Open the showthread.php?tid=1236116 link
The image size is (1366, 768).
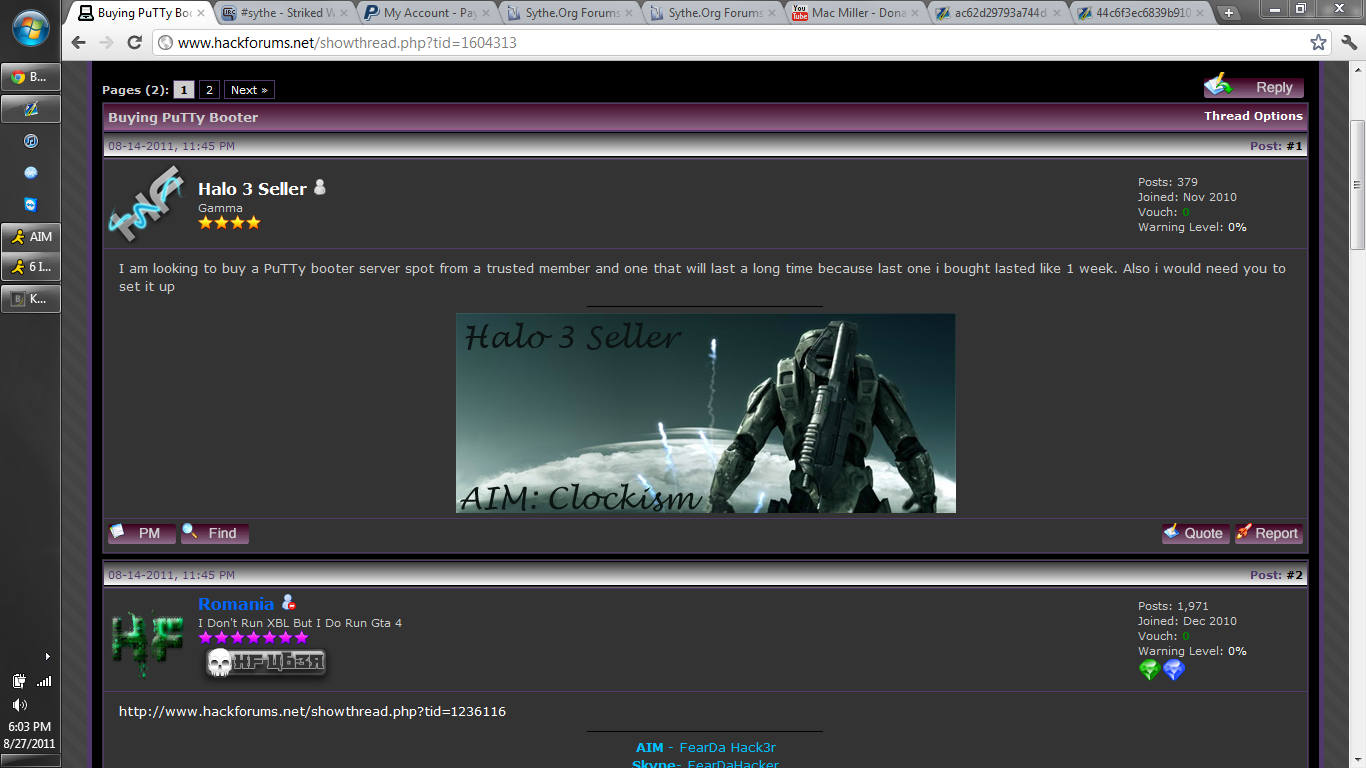click(312, 712)
